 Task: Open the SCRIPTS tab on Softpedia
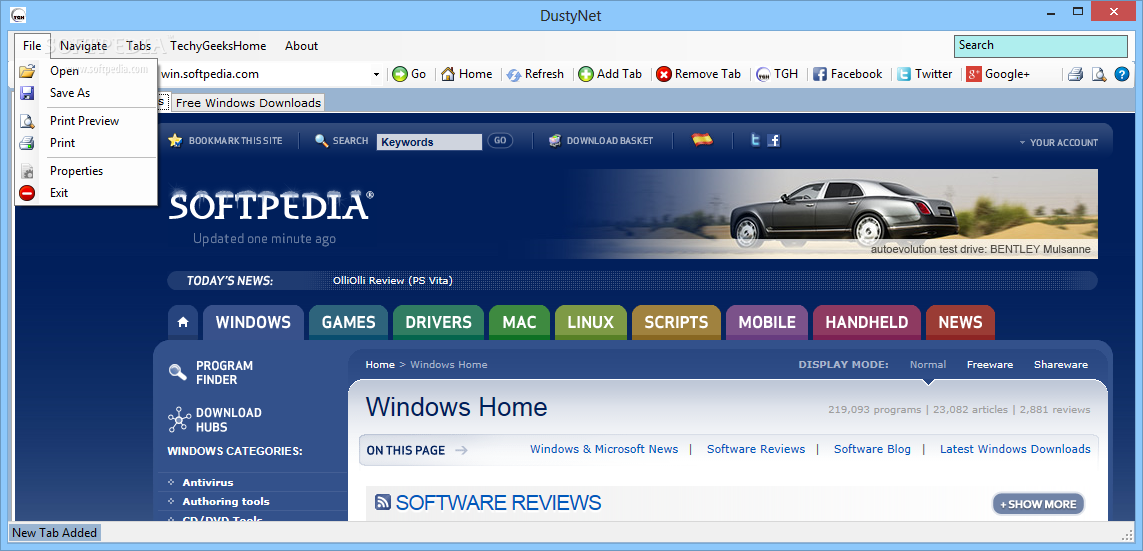(676, 322)
